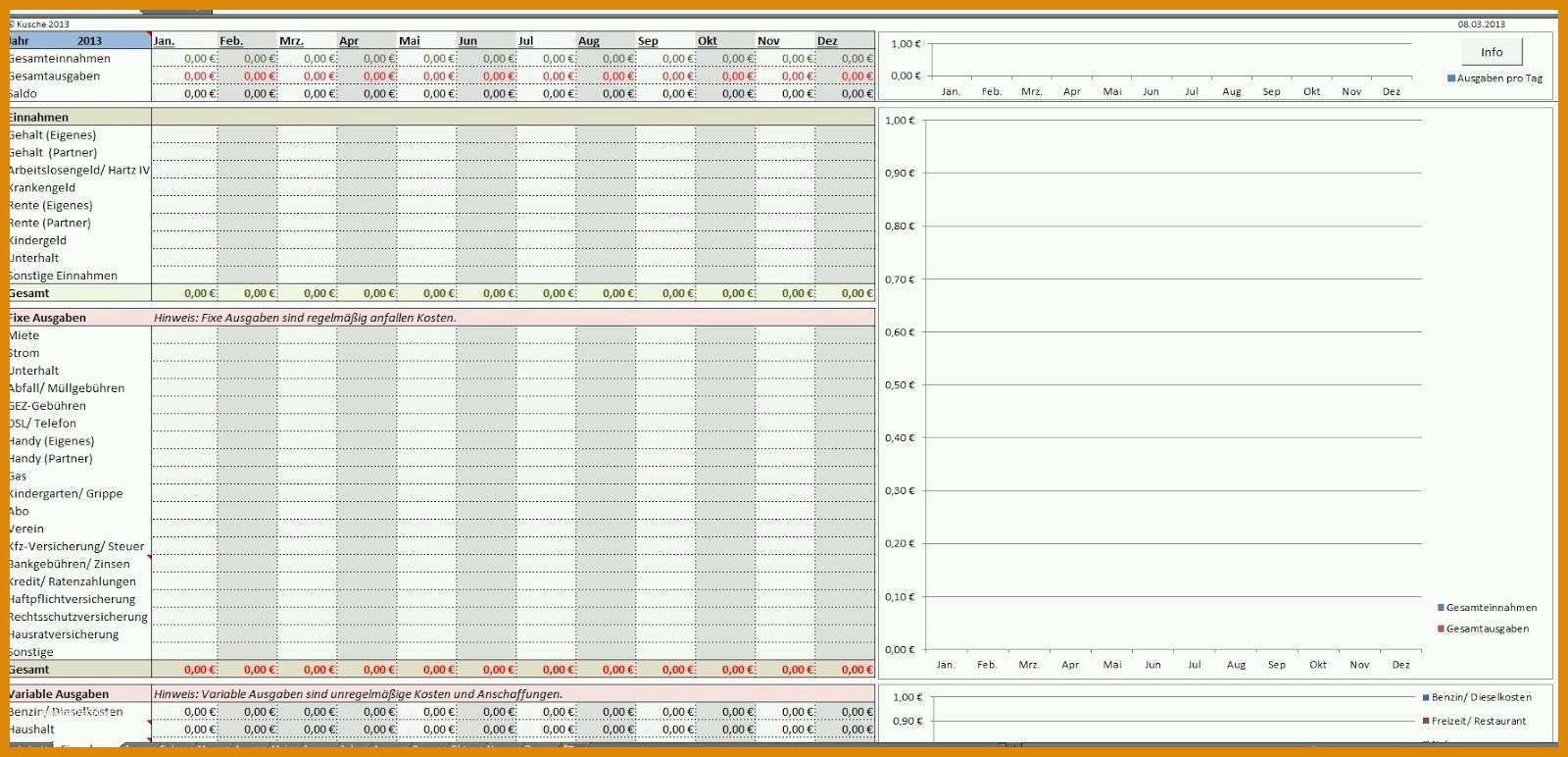Select the Einnahmen section header

point(38,117)
